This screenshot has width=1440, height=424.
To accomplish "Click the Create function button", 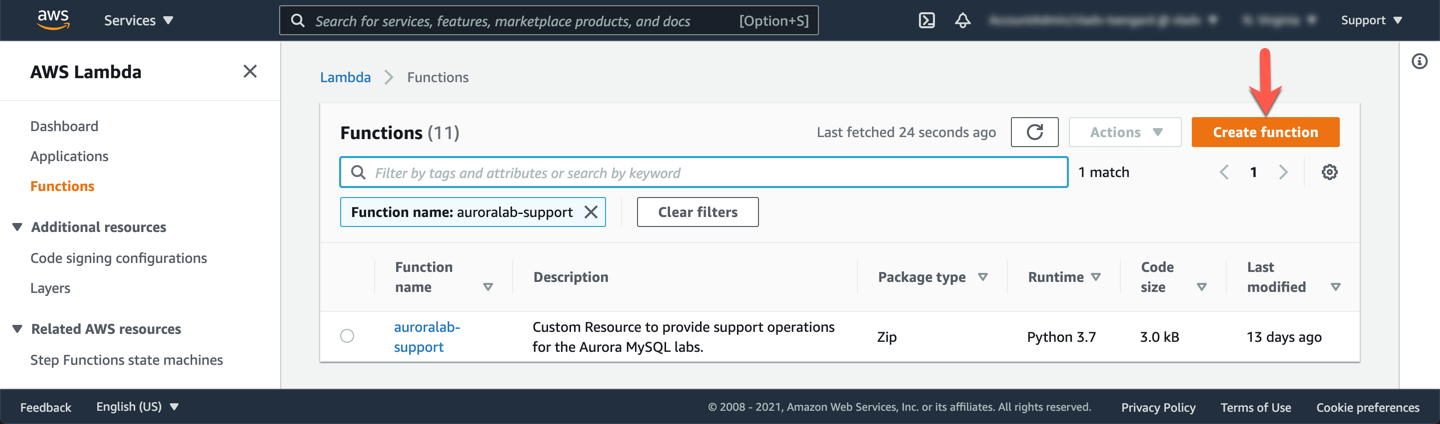I will pos(1265,132).
